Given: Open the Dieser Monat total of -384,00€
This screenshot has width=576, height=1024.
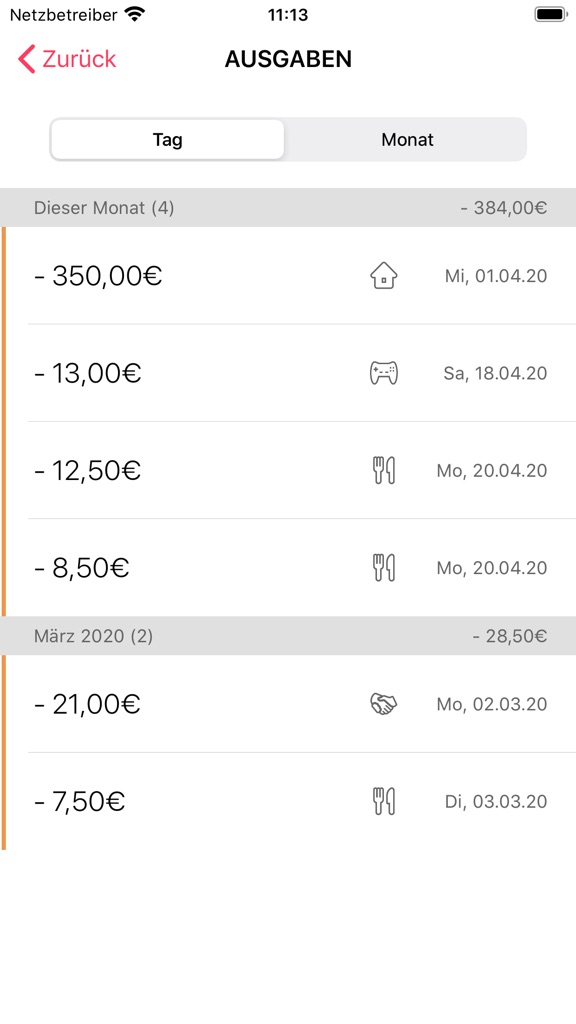Looking at the screenshot, I should coord(503,207).
